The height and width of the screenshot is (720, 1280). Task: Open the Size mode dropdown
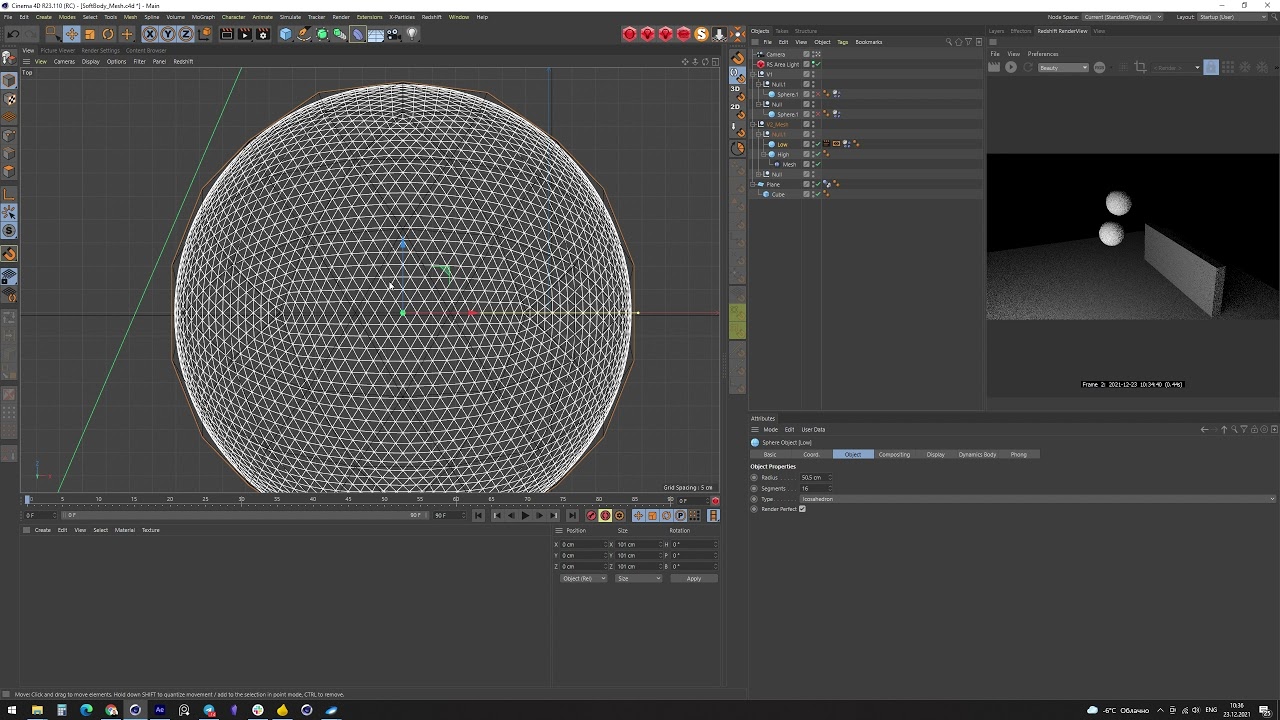(x=638, y=579)
